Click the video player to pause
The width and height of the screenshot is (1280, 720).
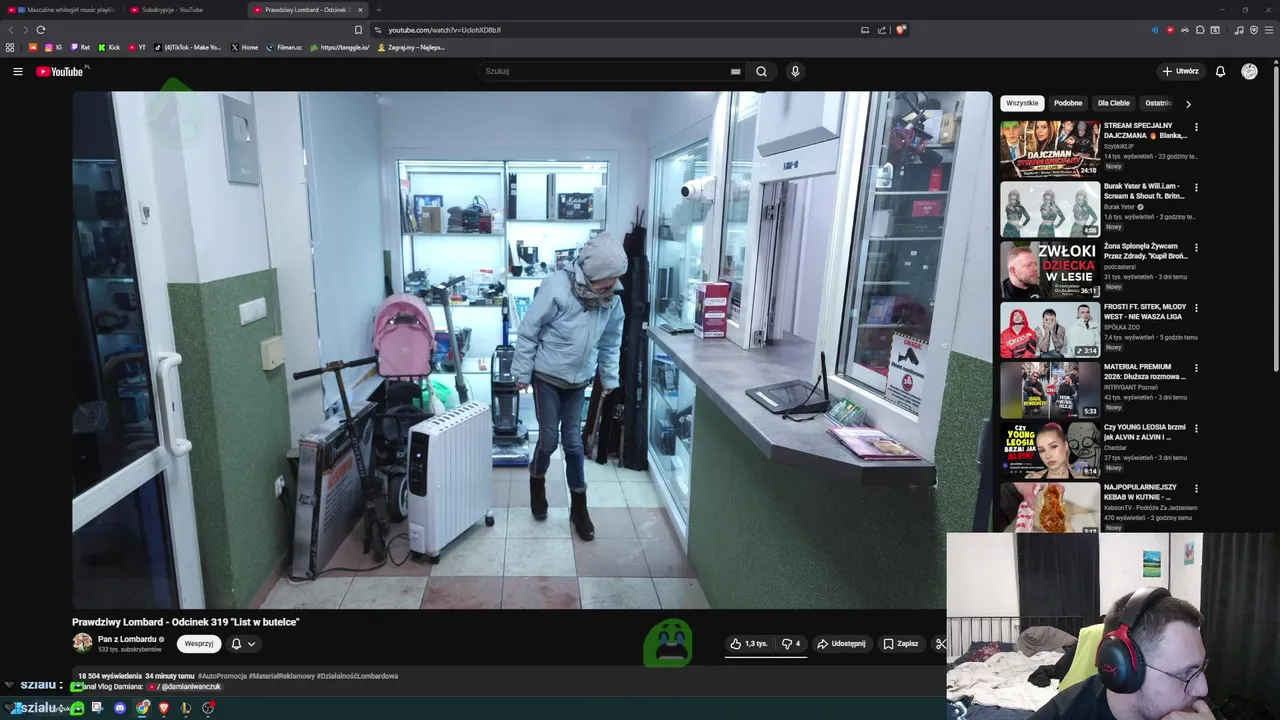[532, 350]
